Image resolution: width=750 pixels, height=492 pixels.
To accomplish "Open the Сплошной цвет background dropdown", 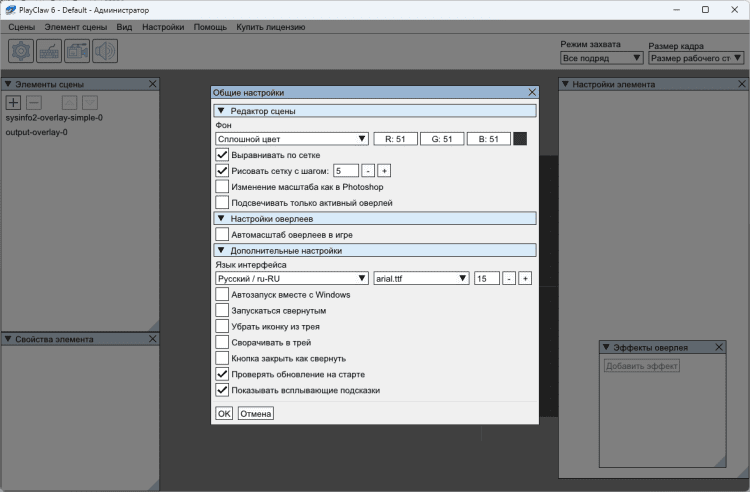I will pos(292,139).
